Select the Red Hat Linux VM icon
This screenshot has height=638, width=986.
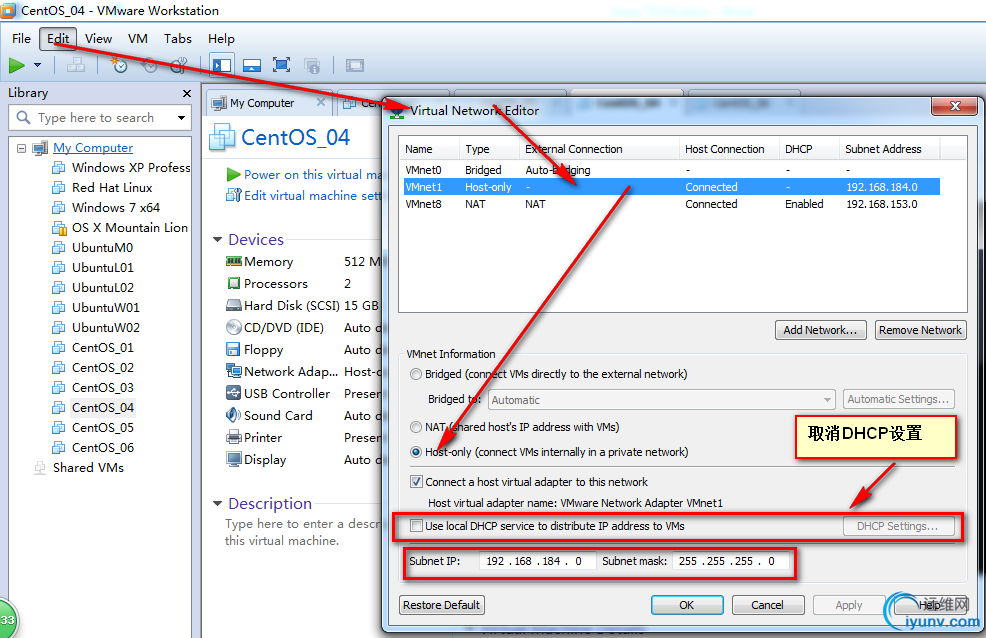58,188
